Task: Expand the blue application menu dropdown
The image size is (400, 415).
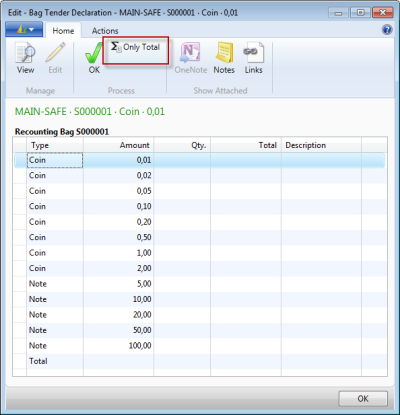Action: click(x=24, y=30)
